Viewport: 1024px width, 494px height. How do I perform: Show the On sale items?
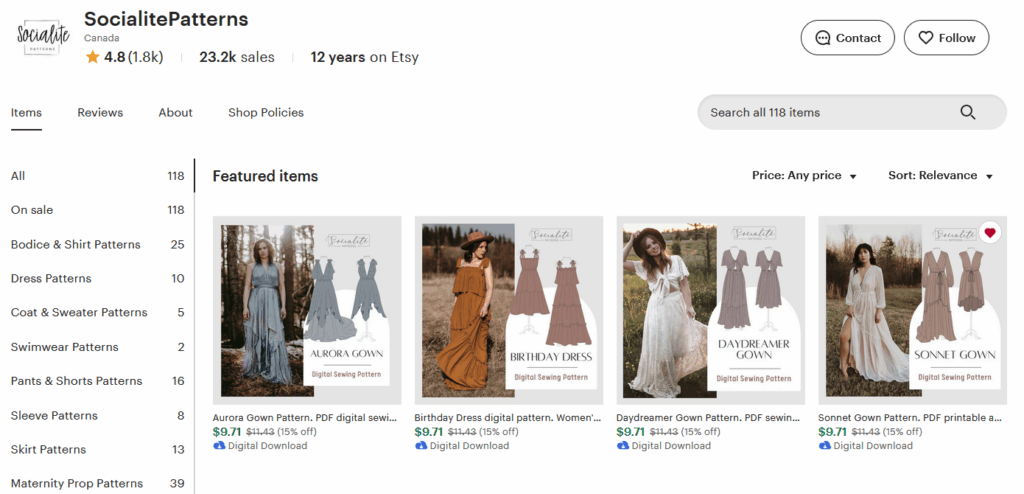[x=32, y=210]
